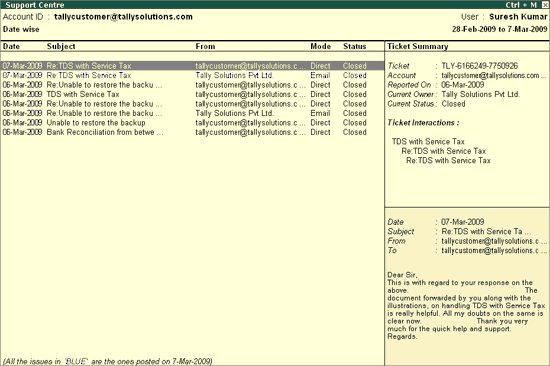Select the highlighted 07-Mar-2009 Direct TDS row
This screenshot has width=550, height=366.
coord(192,66)
